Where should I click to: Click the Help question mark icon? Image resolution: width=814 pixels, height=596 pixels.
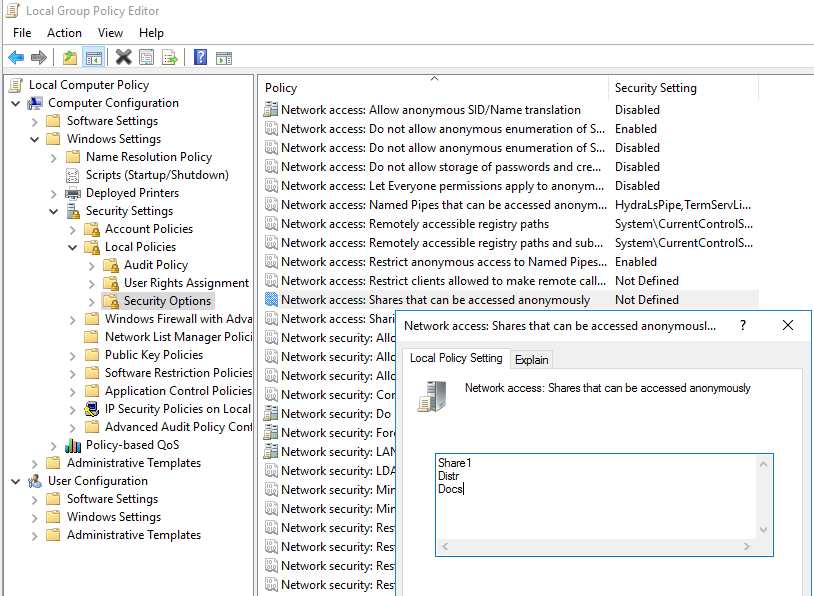pyautogui.click(x=200, y=58)
